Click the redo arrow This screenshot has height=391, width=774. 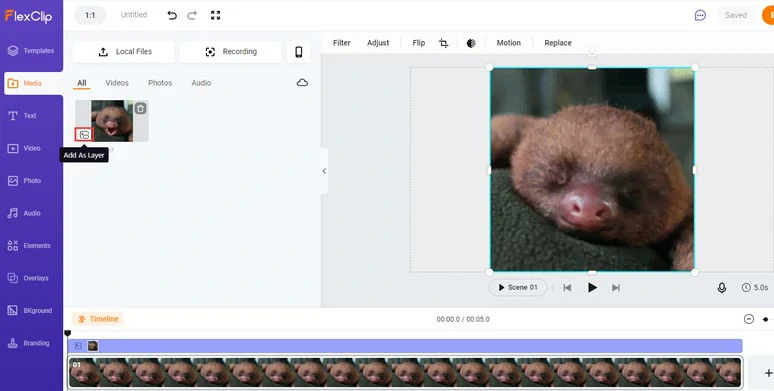[192, 15]
